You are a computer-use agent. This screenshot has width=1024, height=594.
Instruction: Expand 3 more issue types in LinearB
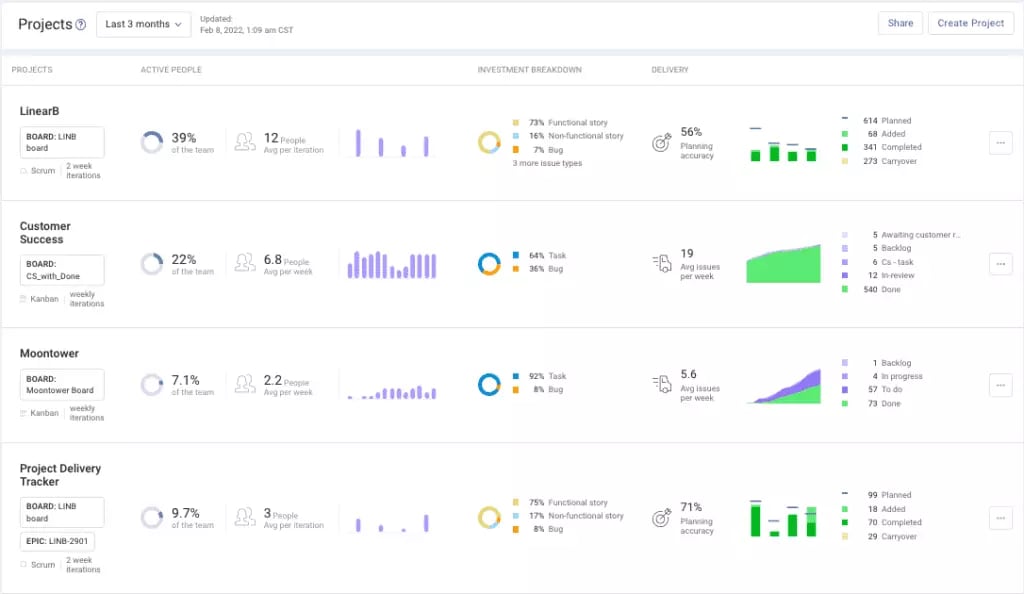(547, 163)
